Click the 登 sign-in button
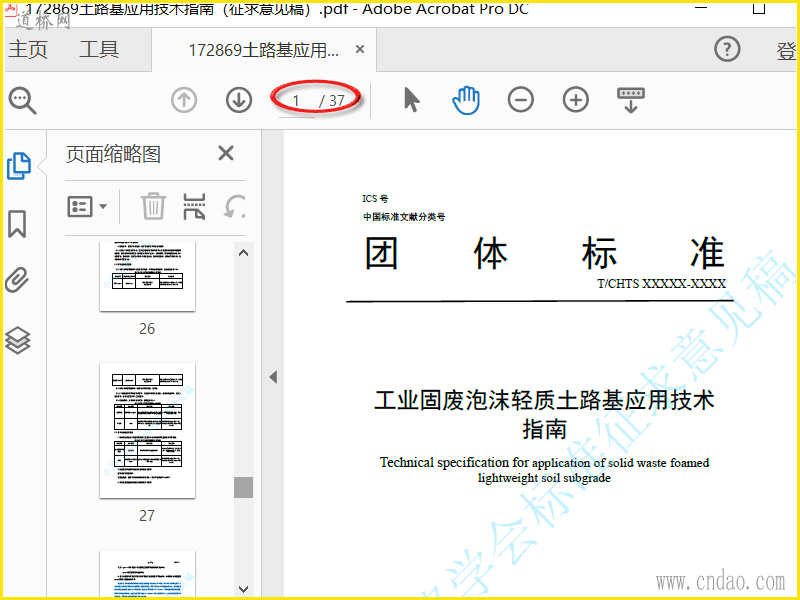The height and width of the screenshot is (600, 800). coord(786,51)
